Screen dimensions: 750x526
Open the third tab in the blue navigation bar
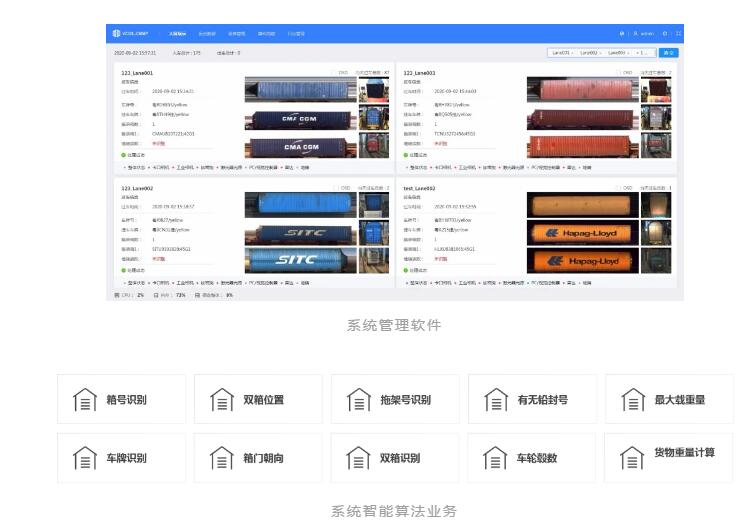(x=236, y=34)
